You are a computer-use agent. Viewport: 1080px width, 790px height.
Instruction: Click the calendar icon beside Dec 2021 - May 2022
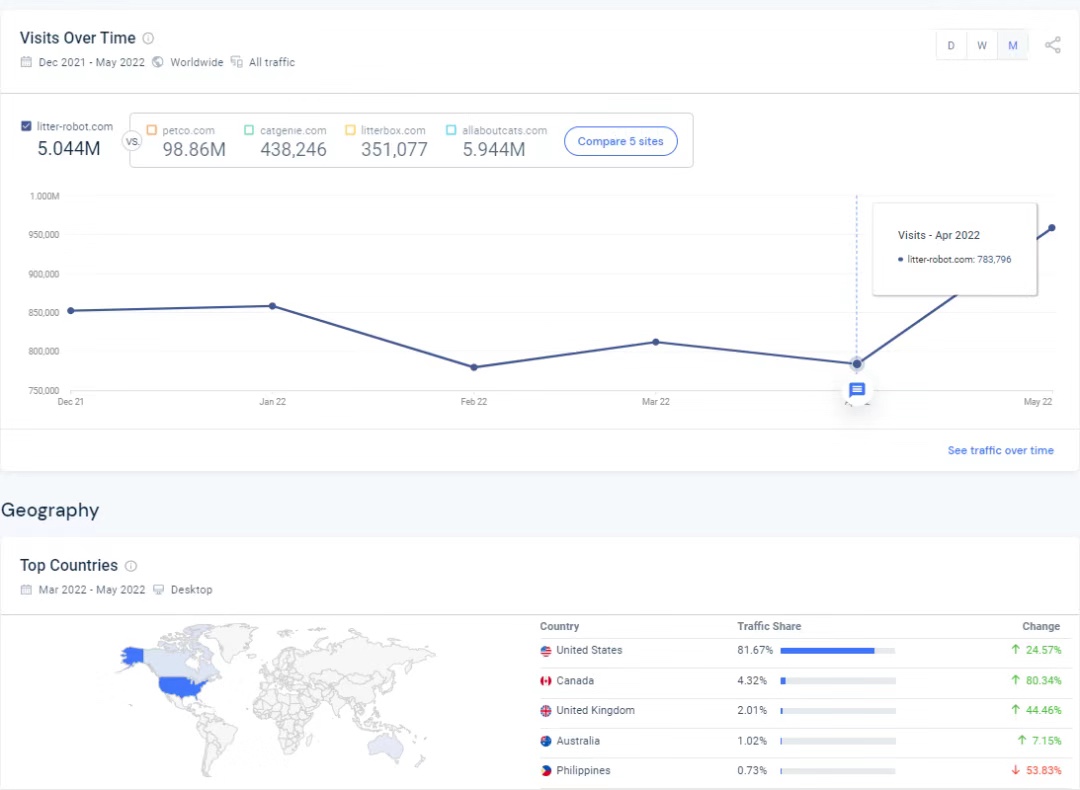click(26, 62)
